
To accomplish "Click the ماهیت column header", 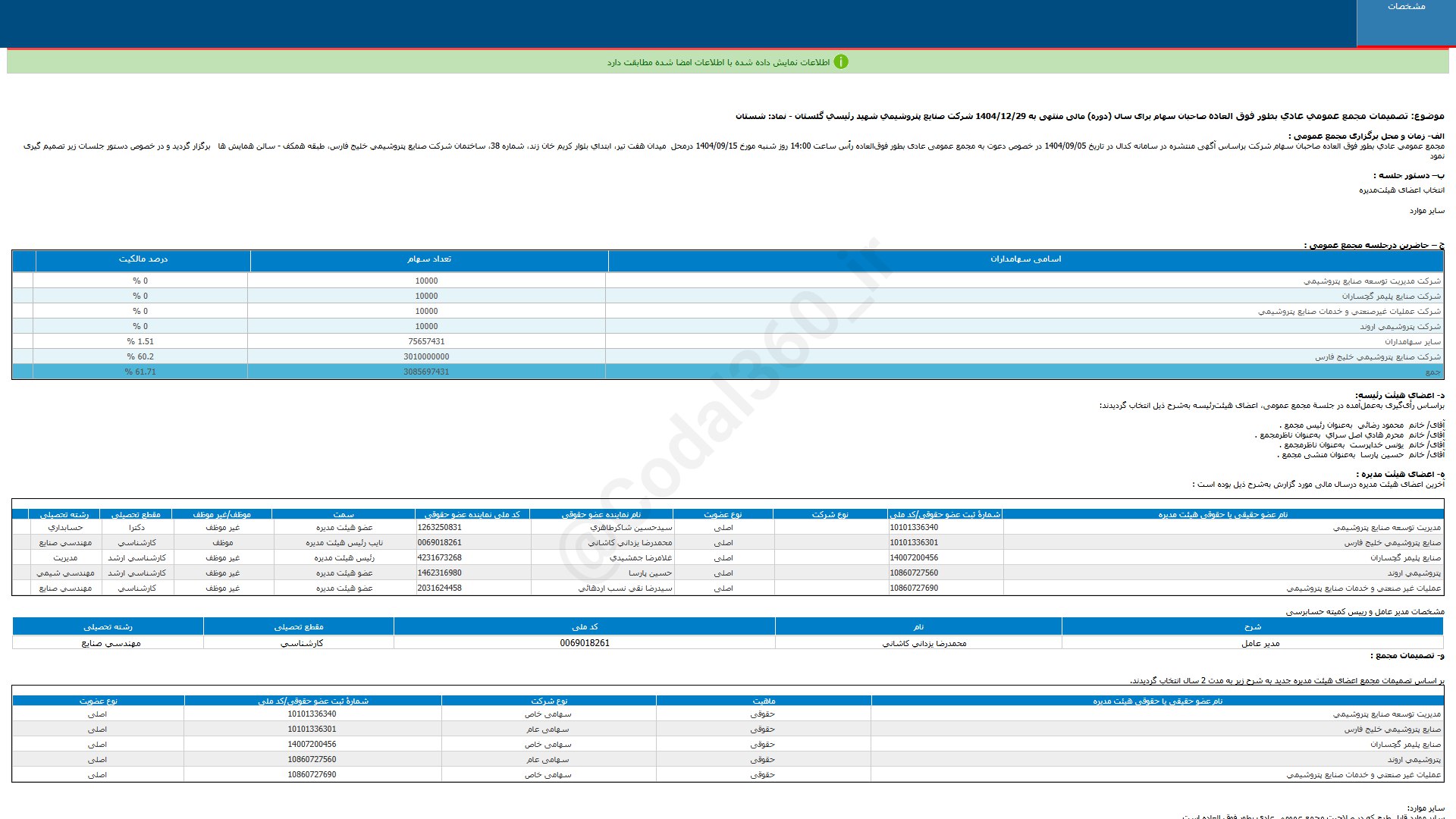I will click(x=764, y=701).
